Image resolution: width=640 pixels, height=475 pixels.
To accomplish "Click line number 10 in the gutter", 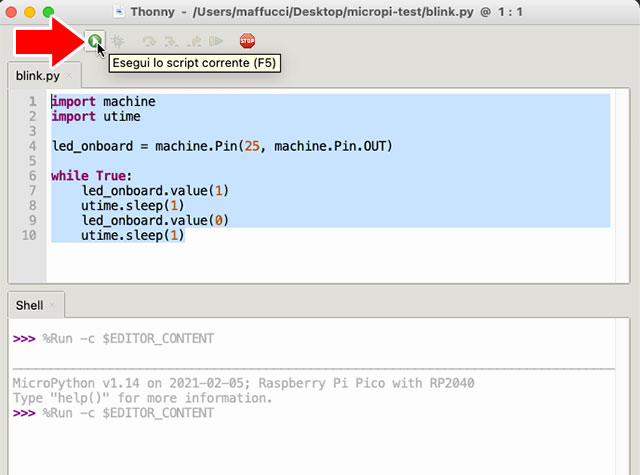I will pyautogui.click(x=29, y=234).
